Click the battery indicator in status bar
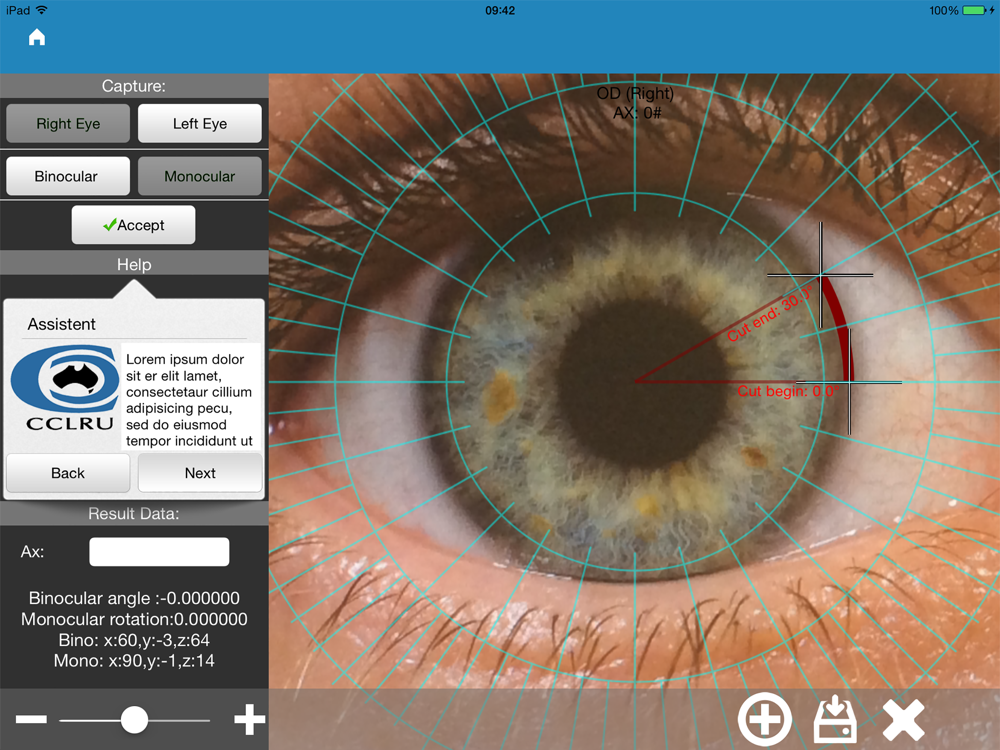Screen dimensions: 1000x750 [974, 10]
